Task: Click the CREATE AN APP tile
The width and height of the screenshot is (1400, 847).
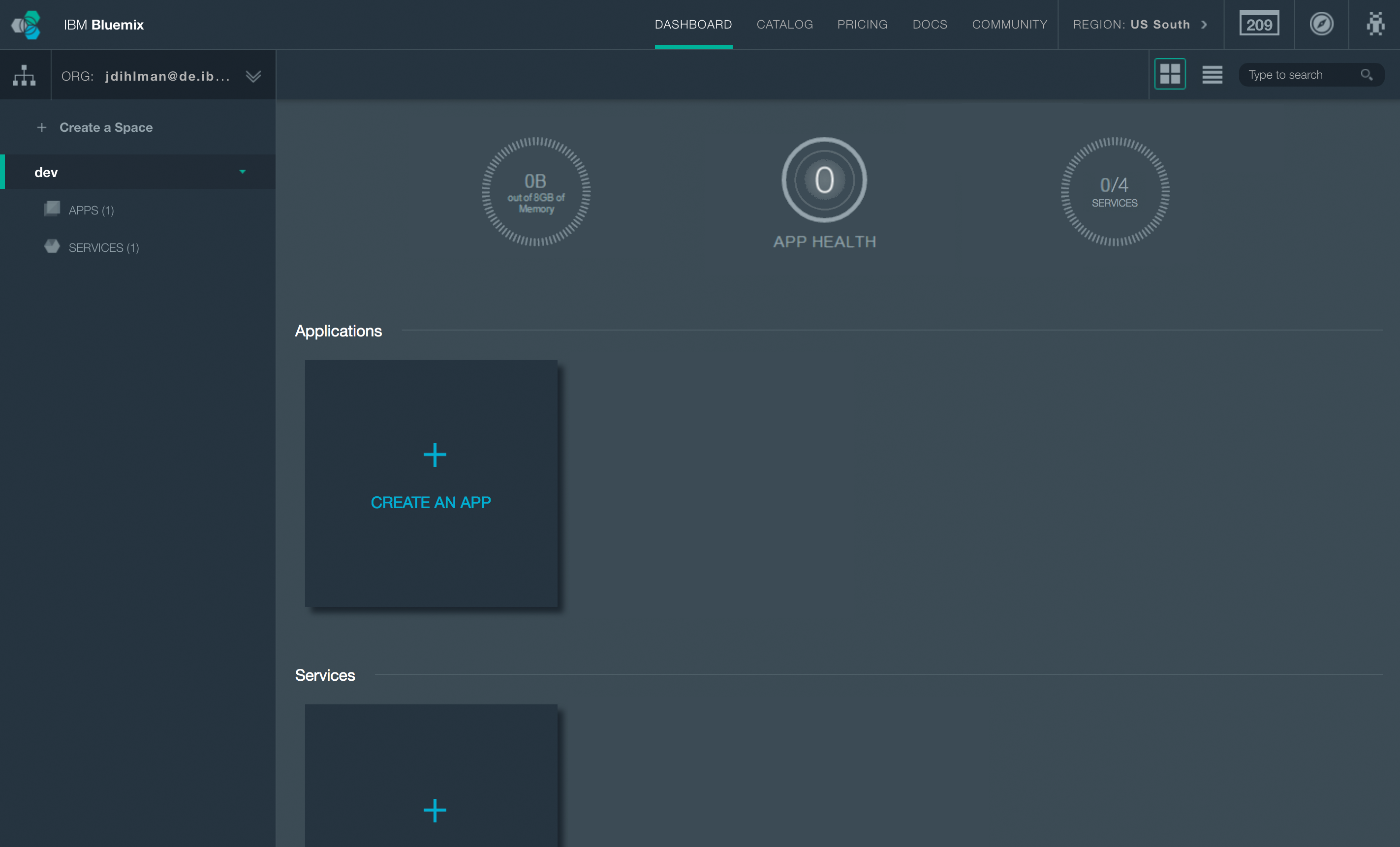Action: (x=431, y=483)
